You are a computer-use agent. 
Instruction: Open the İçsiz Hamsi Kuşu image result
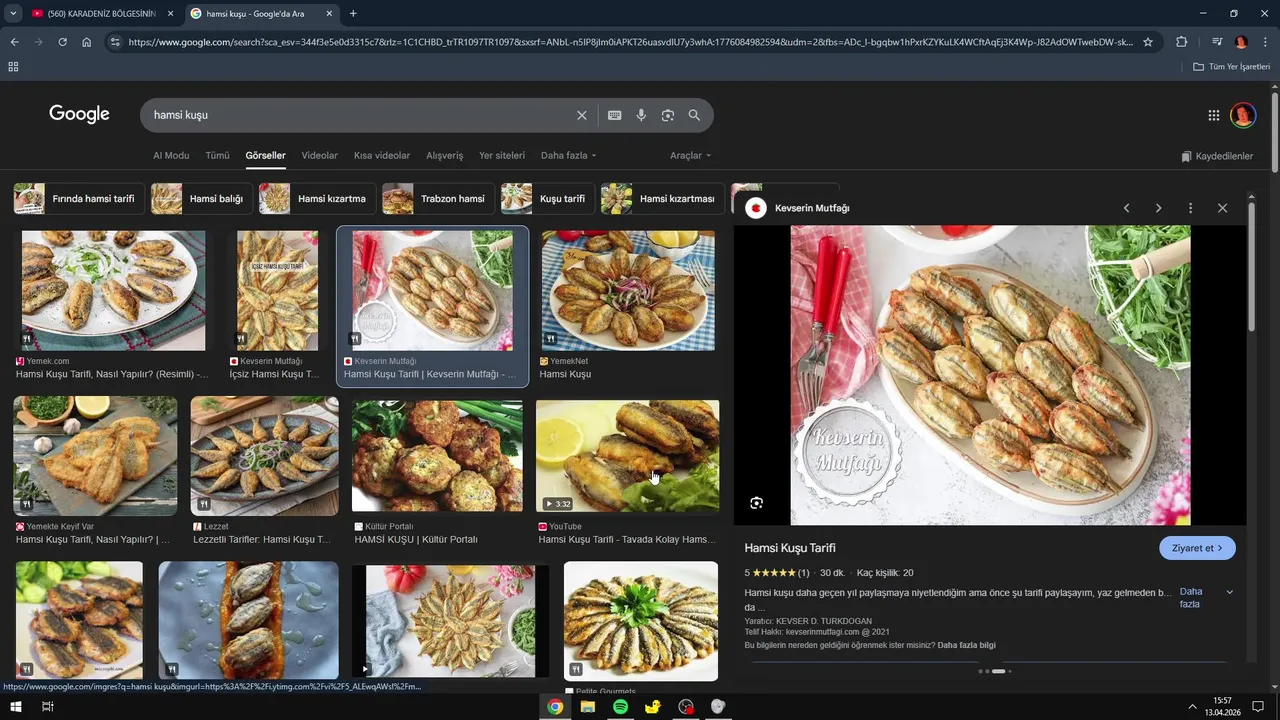[277, 291]
